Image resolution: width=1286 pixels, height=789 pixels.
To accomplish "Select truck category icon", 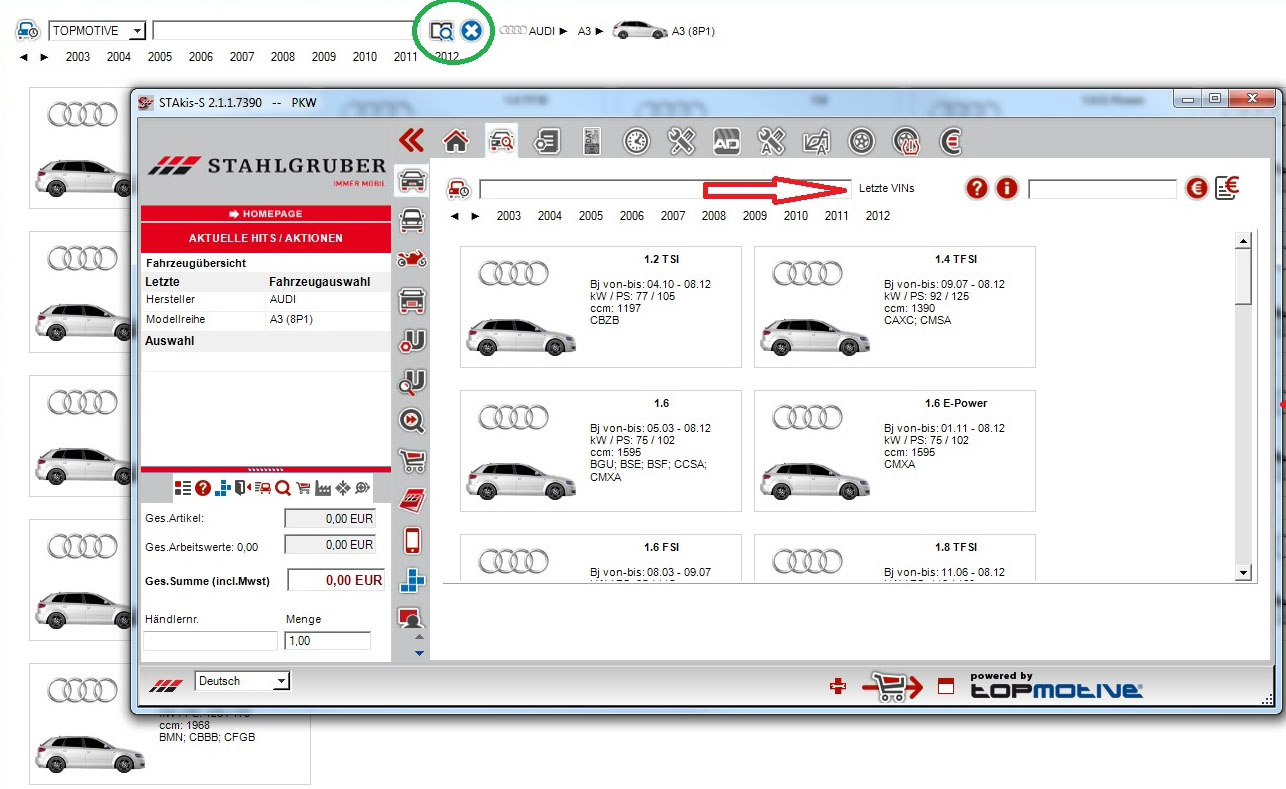I will tap(411, 300).
